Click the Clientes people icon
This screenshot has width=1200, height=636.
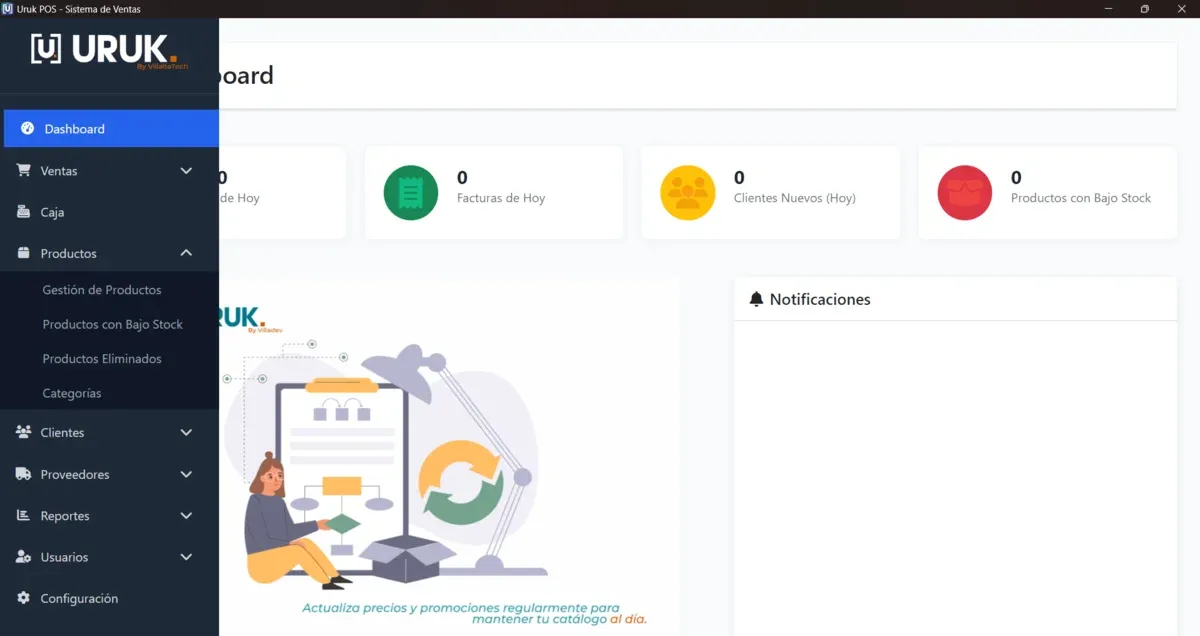coord(23,432)
